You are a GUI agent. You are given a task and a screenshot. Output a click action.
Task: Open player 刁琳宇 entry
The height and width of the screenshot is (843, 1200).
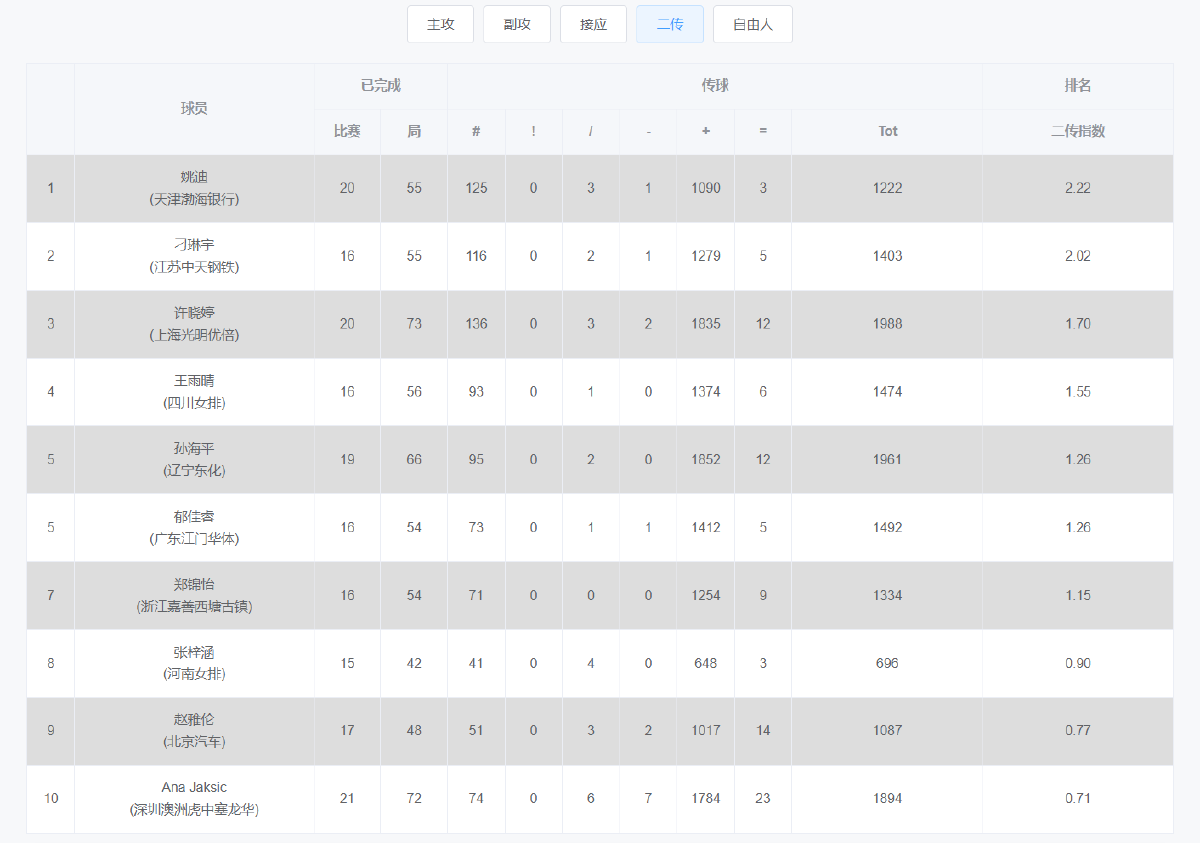(x=194, y=245)
